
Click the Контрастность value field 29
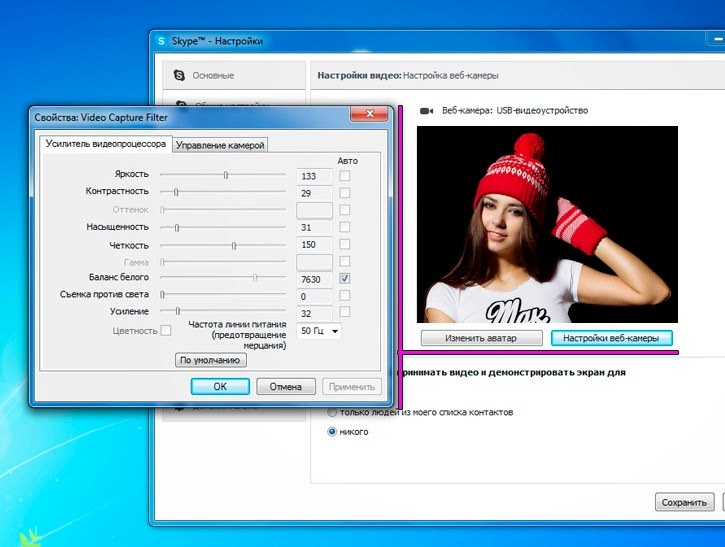[x=314, y=193]
